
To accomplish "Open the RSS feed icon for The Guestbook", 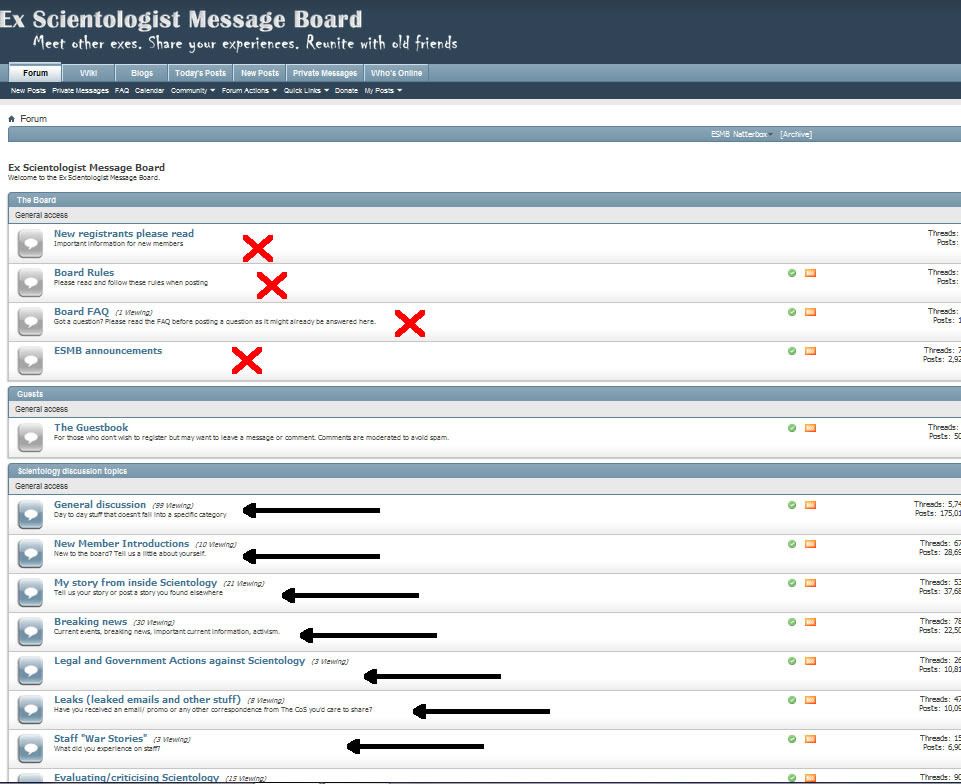I will click(x=810, y=428).
